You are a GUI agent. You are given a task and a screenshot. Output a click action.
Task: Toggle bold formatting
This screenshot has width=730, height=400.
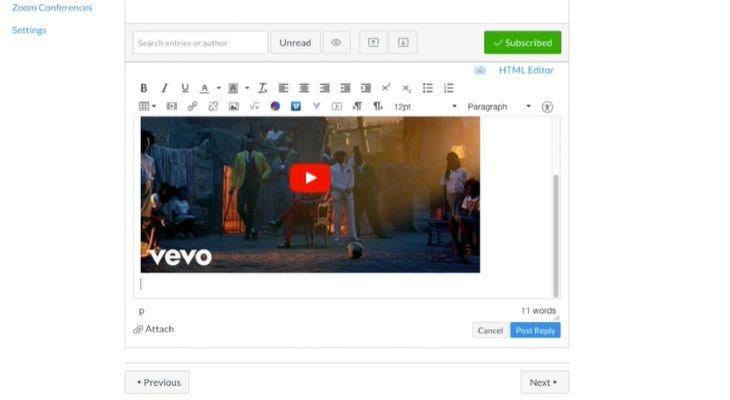click(144, 88)
